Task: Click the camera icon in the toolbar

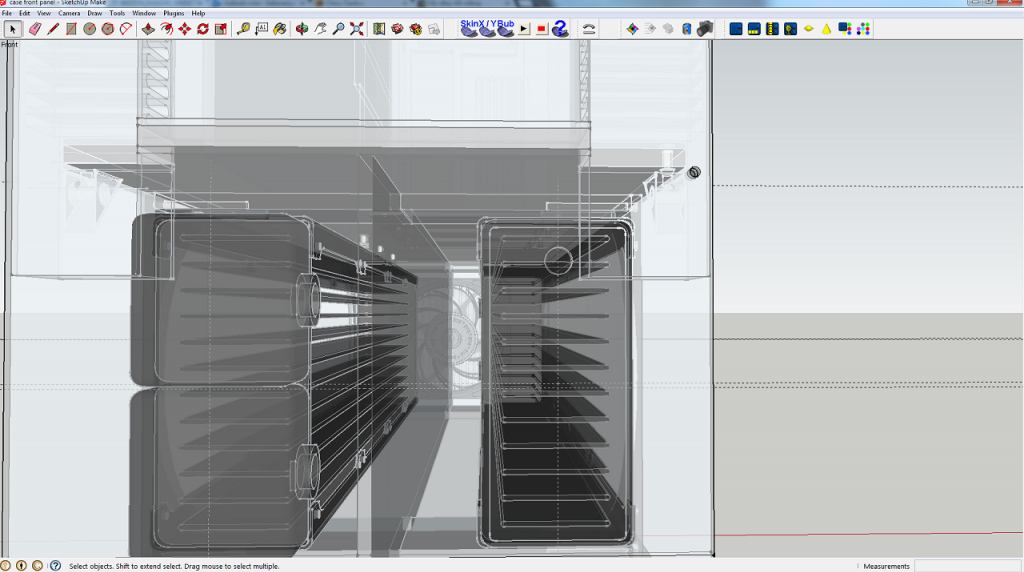Action: click(705, 29)
